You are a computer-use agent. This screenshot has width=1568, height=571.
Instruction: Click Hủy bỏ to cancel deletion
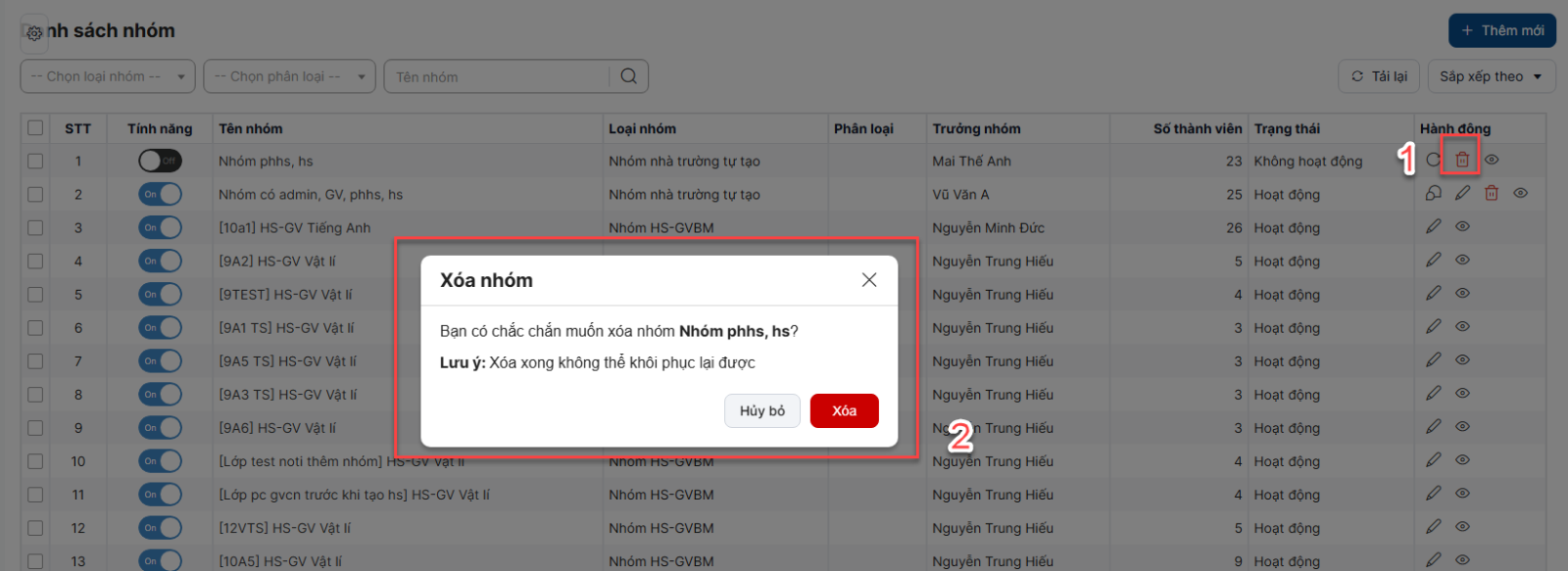point(761,410)
